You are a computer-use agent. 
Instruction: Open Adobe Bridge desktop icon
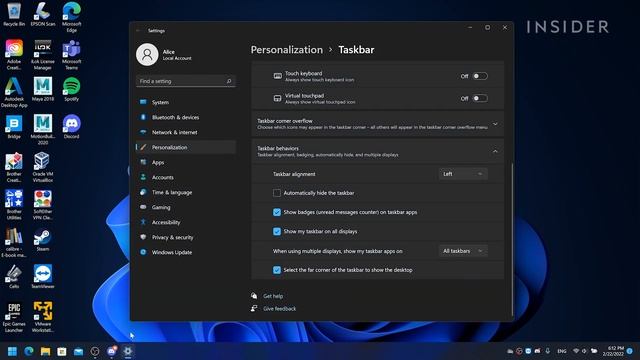pos(14,127)
